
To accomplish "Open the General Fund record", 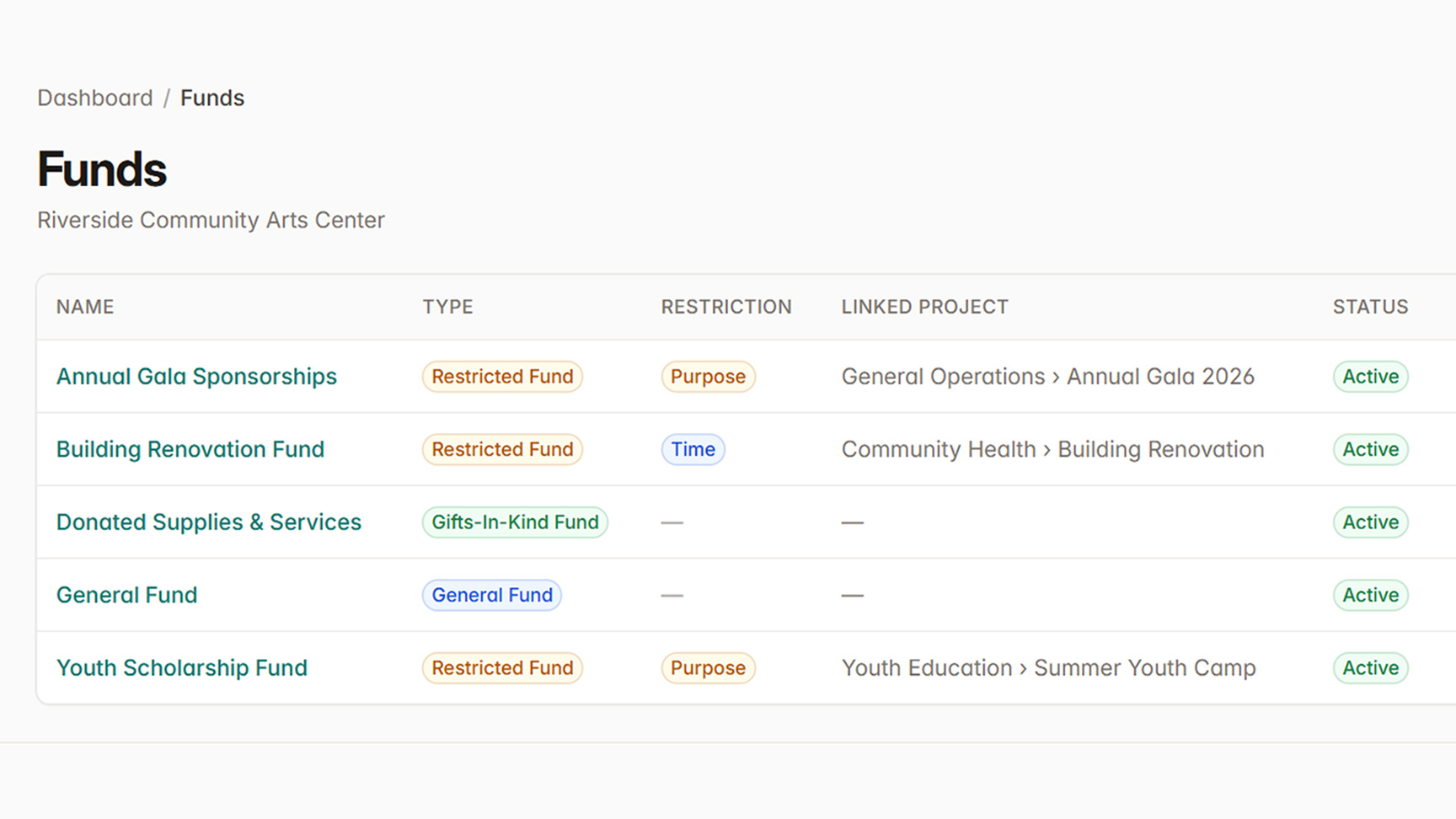I will coord(126,595).
